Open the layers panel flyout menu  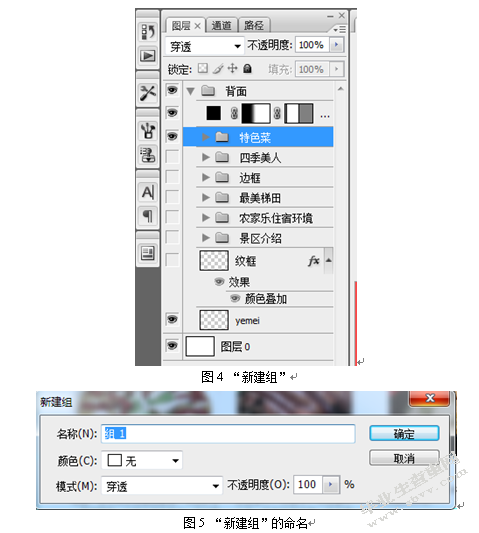coord(339,30)
